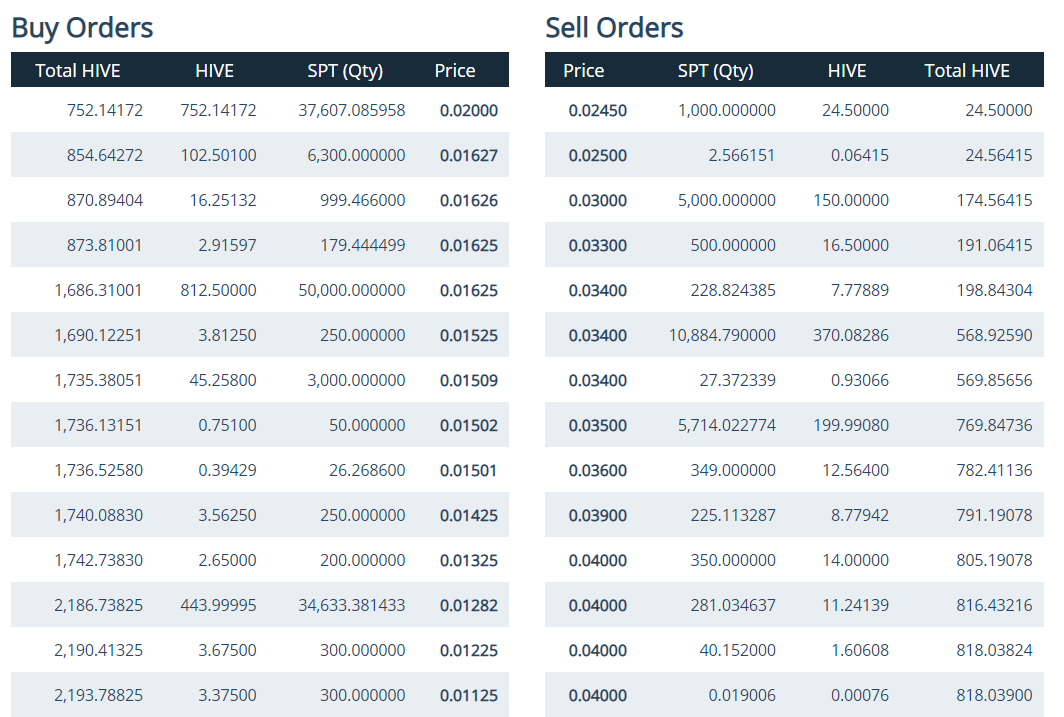Select buy order priced 0.01125

click(260, 695)
